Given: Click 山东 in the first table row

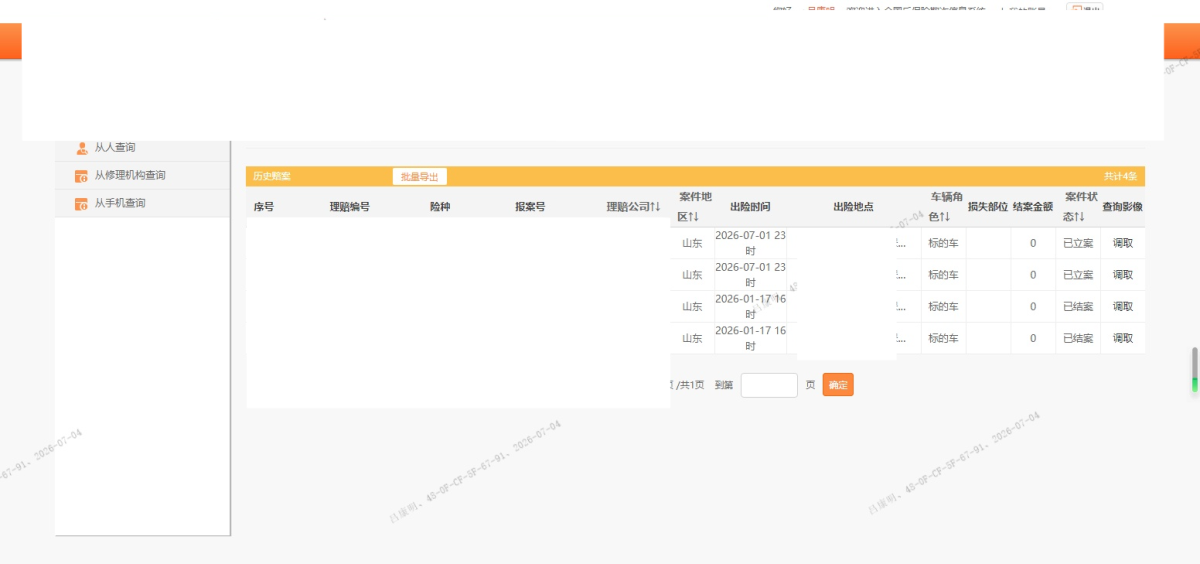Looking at the screenshot, I should (693, 243).
